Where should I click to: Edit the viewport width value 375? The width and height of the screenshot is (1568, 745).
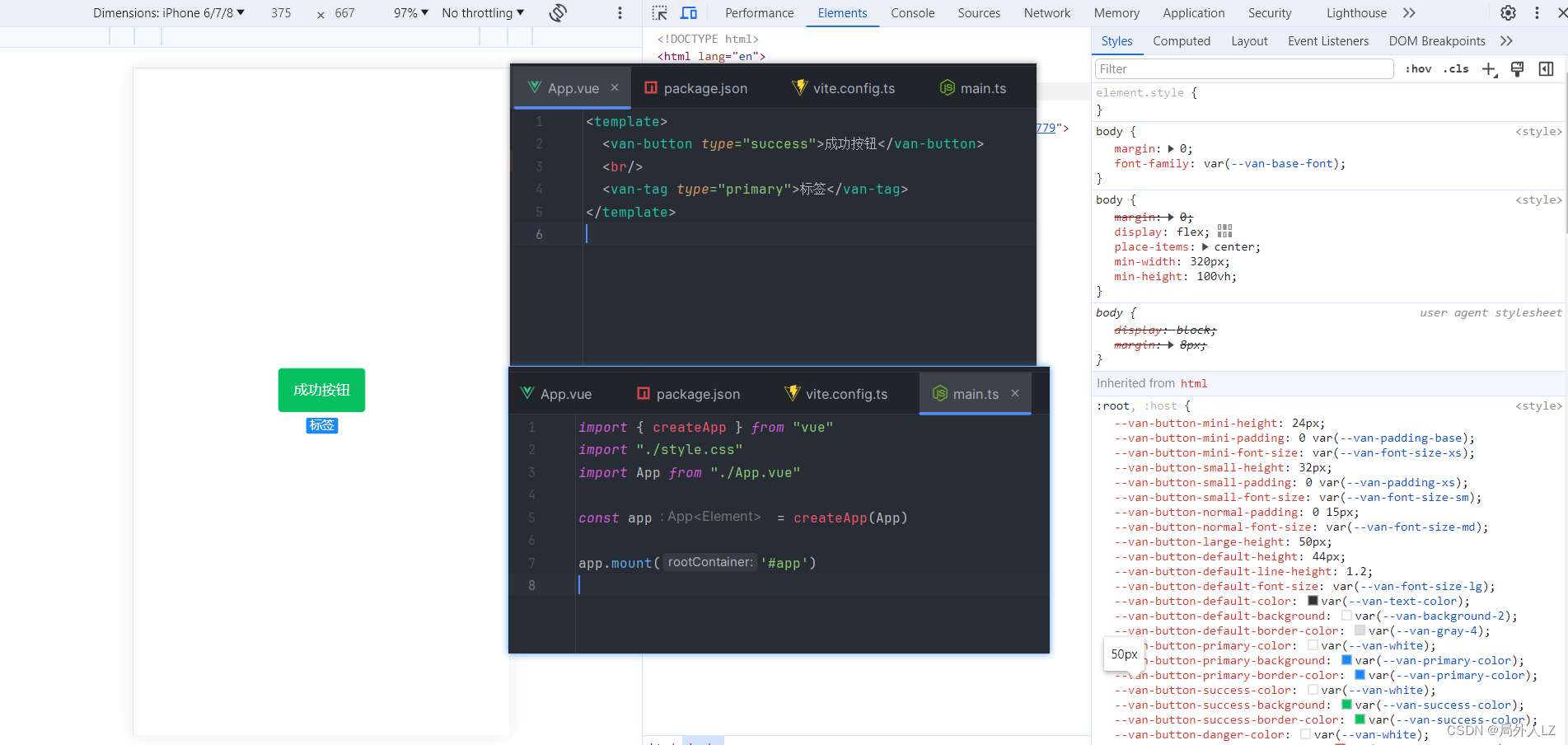(281, 13)
